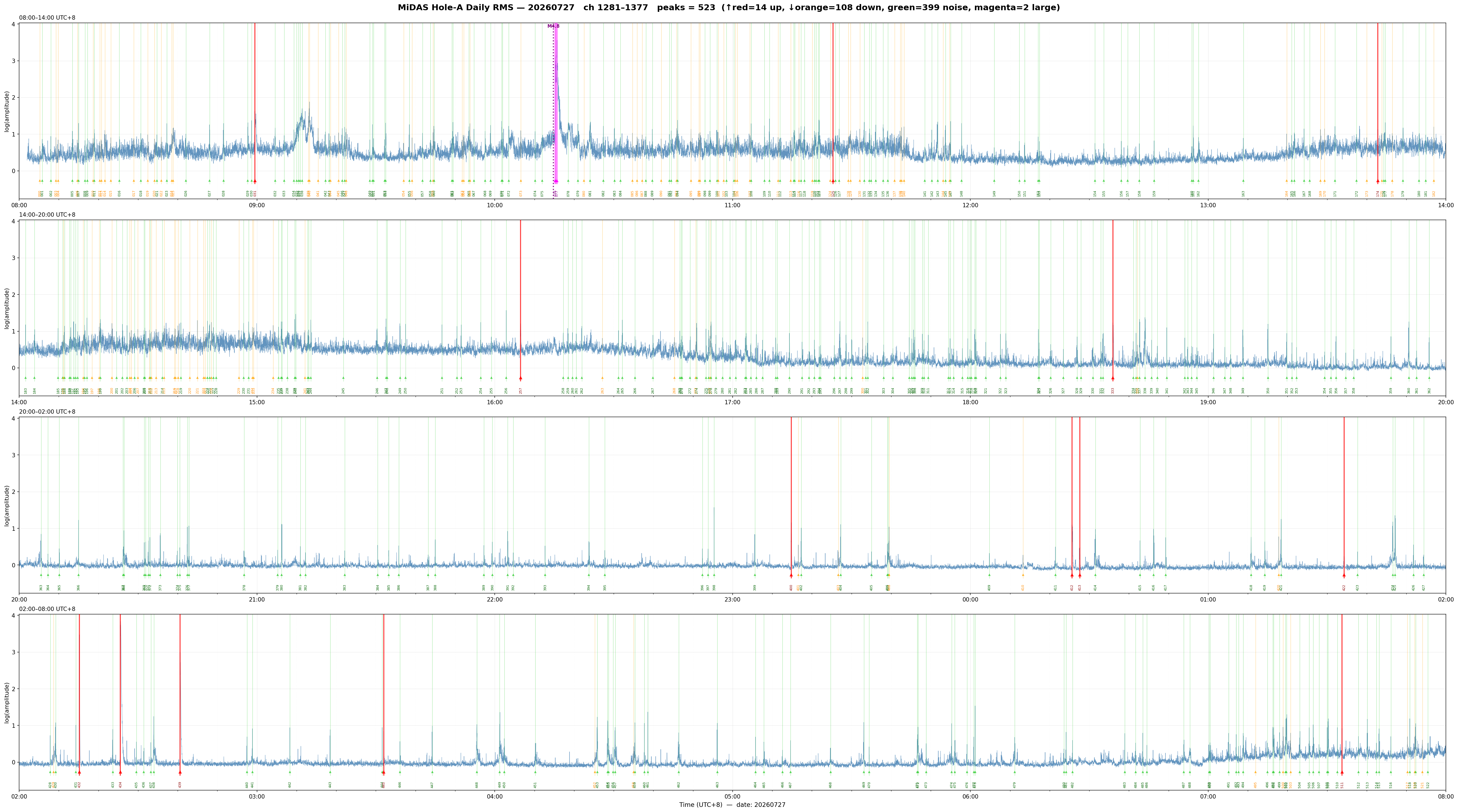This screenshot has width=1458, height=812.
Task: Click the 08:00–14:00 UTC+8 panel heading
Action: tap(47, 17)
